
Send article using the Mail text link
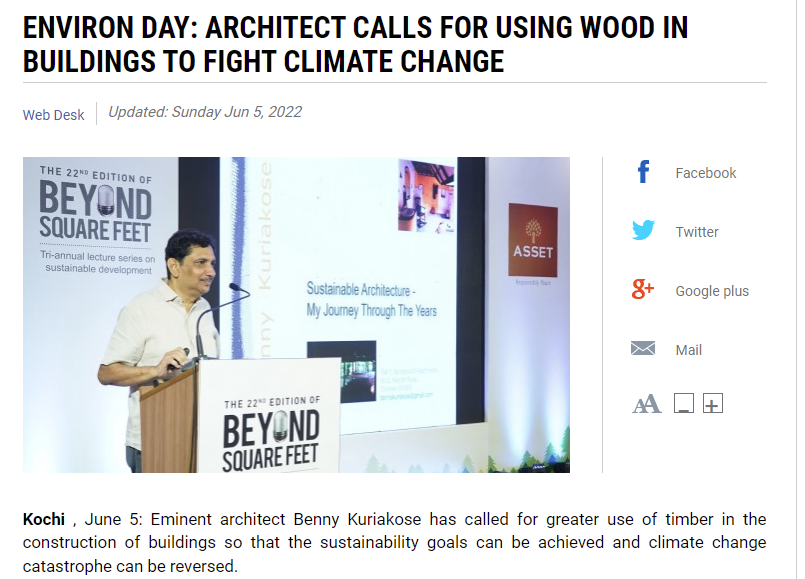coord(688,350)
